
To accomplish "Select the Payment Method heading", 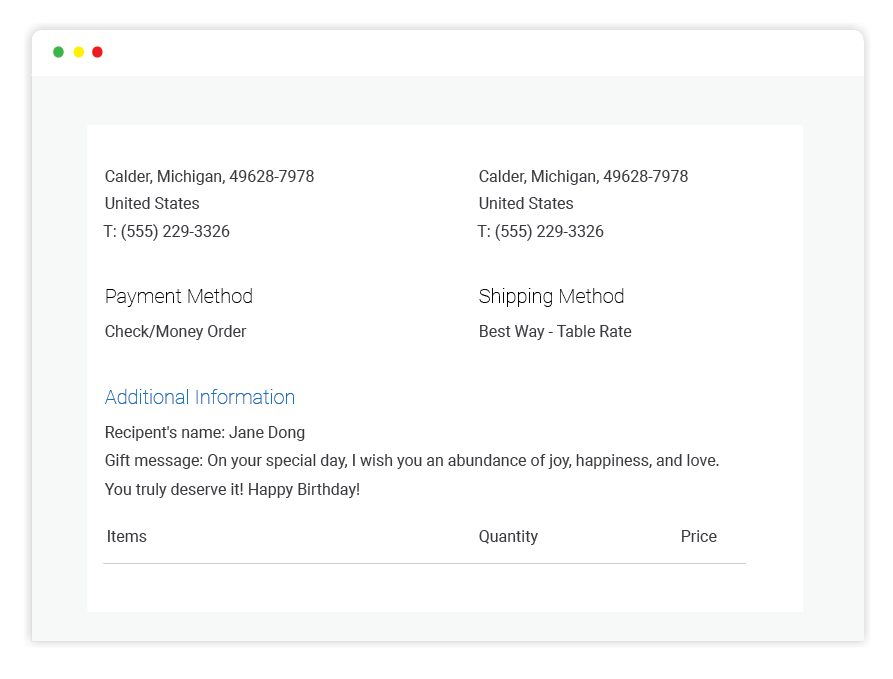I will pyautogui.click(x=179, y=296).
